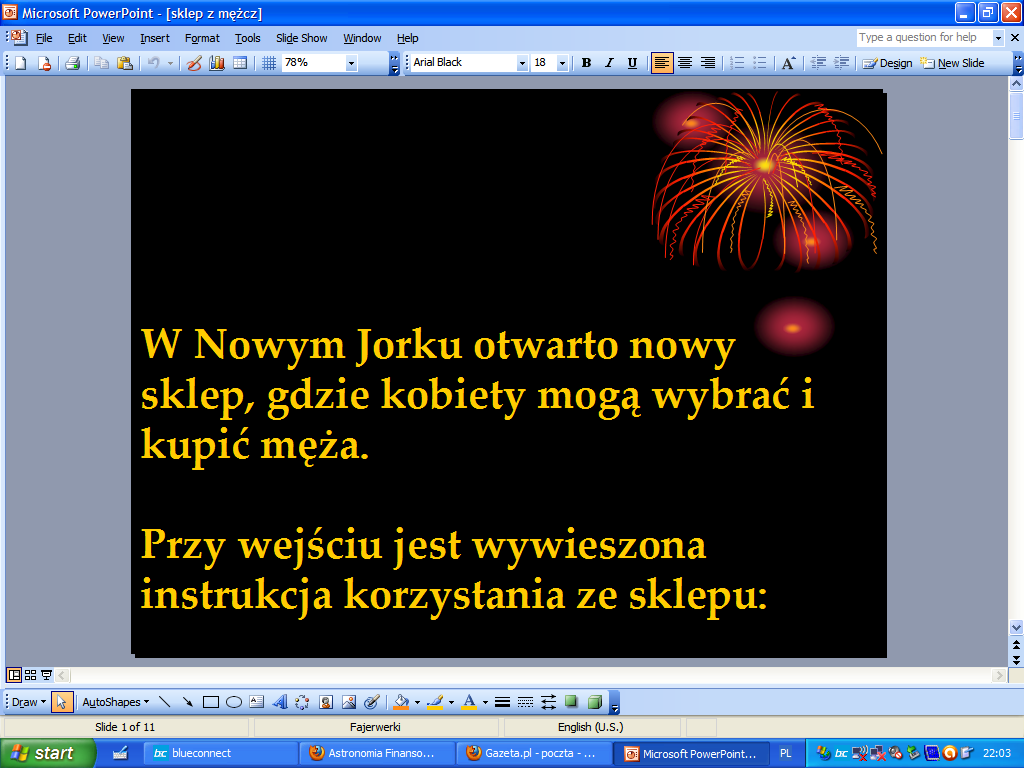1024x768 pixels.
Task: Switch to Gazeta.pl poczta taskbar window
Action: point(534,753)
